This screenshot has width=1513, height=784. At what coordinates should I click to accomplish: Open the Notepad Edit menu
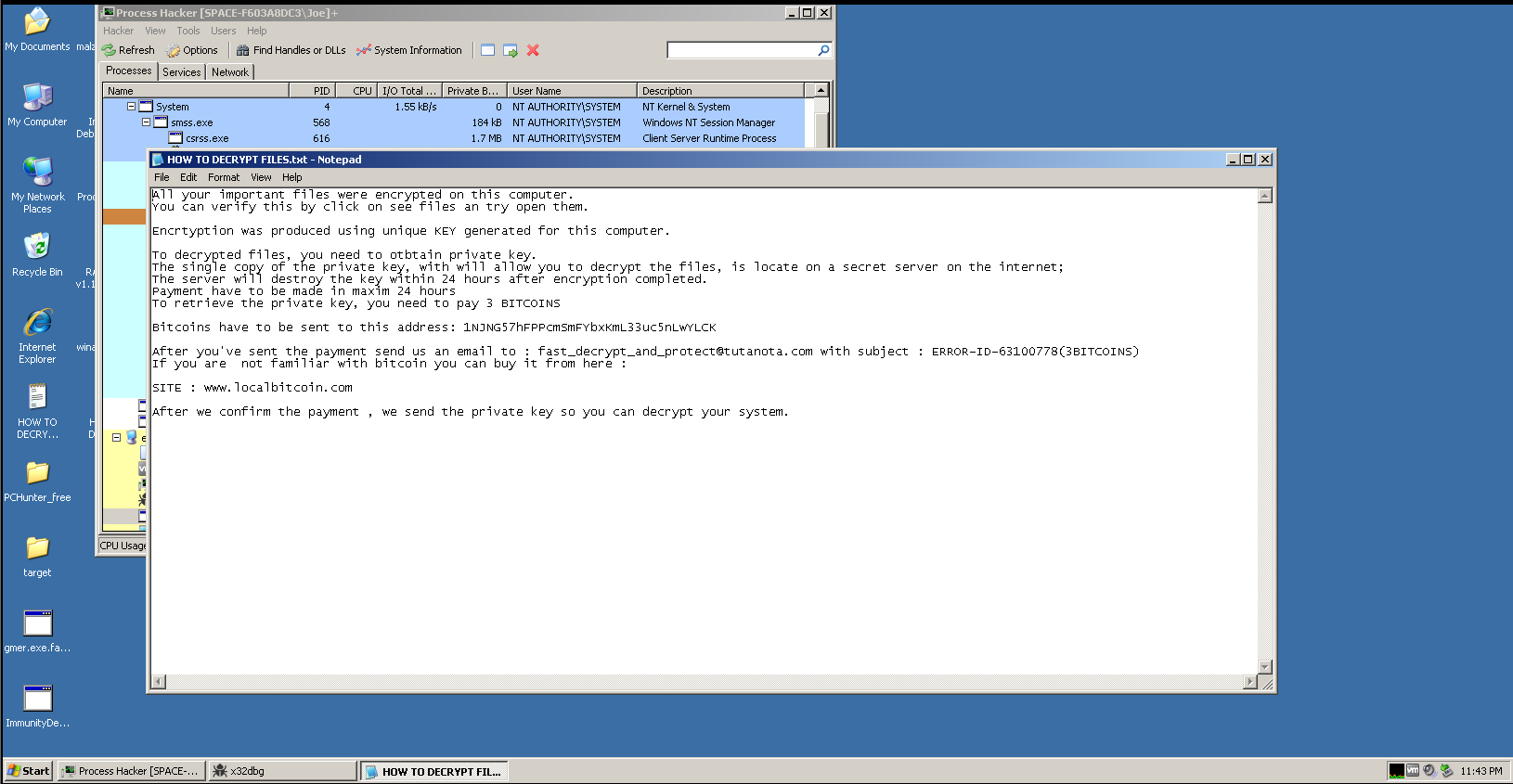coord(188,177)
